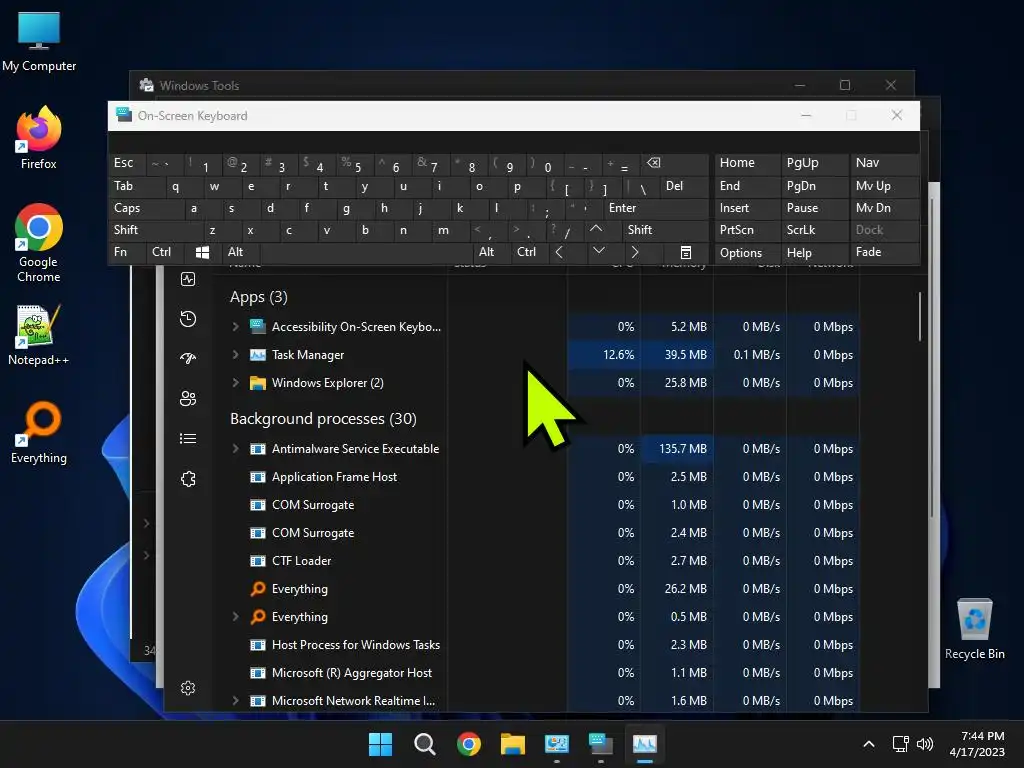Open Details list icon in Task Manager sidebar
The width and height of the screenshot is (1024, 768).
point(188,438)
